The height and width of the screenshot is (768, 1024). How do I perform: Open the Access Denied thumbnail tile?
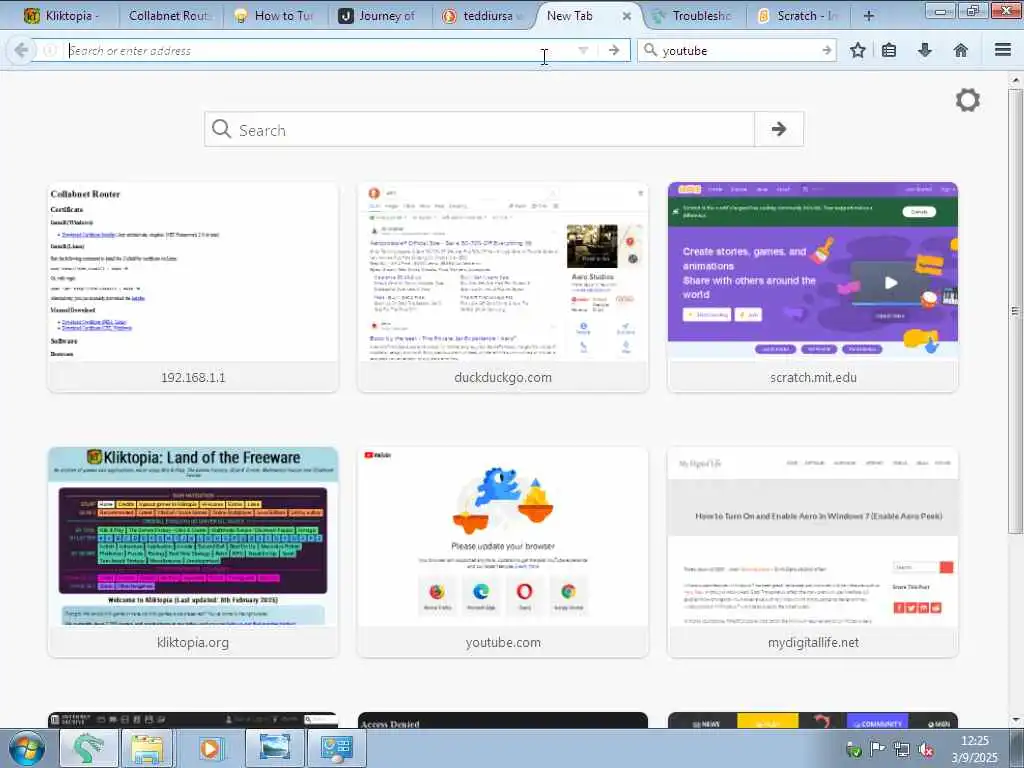click(x=503, y=720)
